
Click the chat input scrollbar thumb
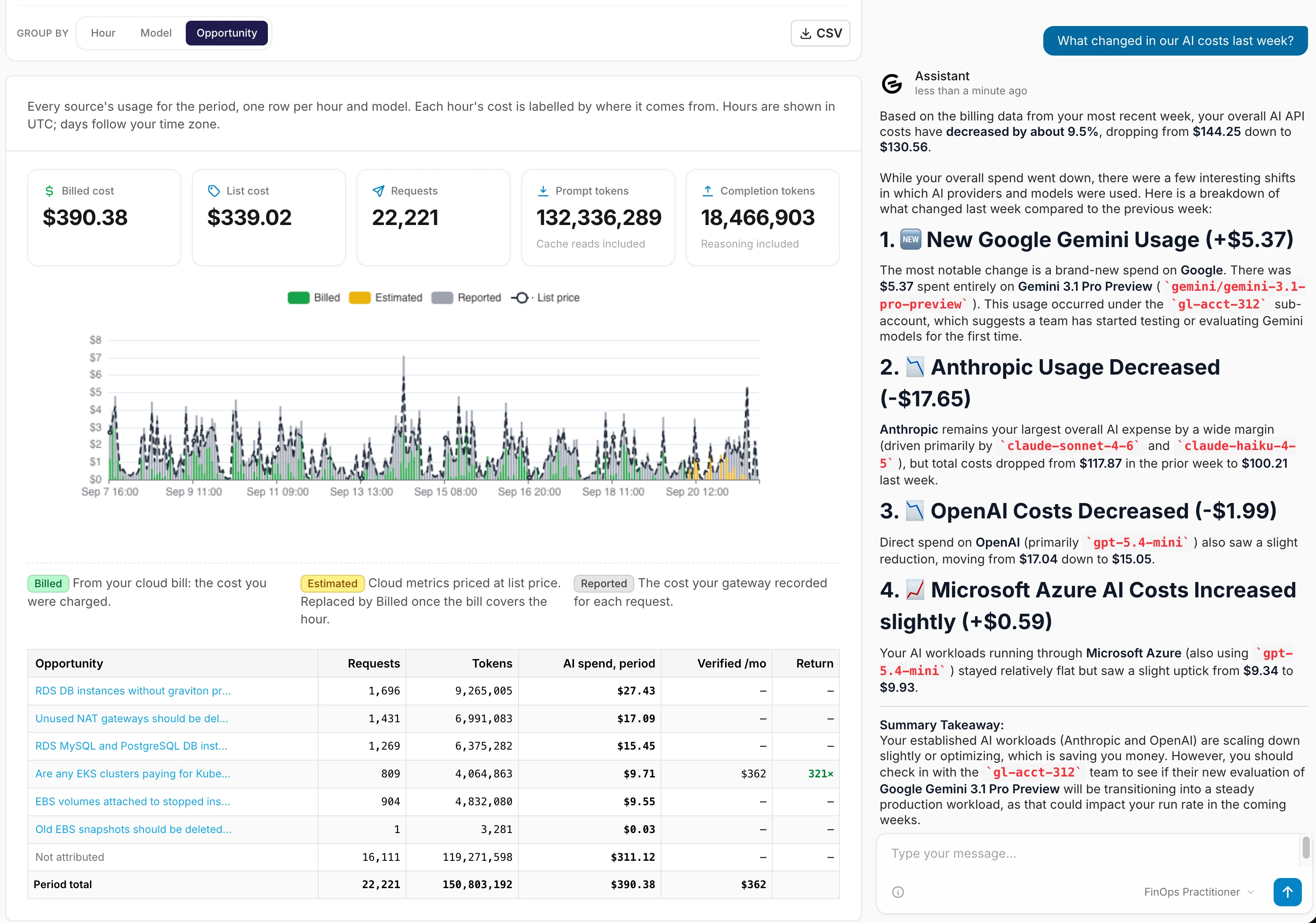tap(1306, 848)
